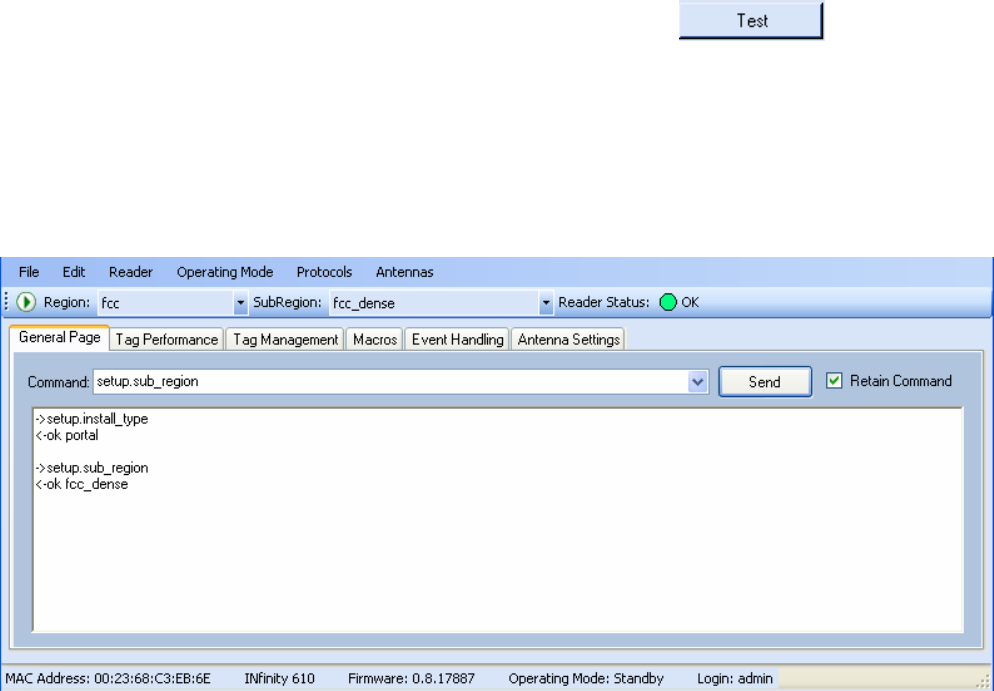Toggle the Retain Command checkbox
994x691 pixels.
834,380
